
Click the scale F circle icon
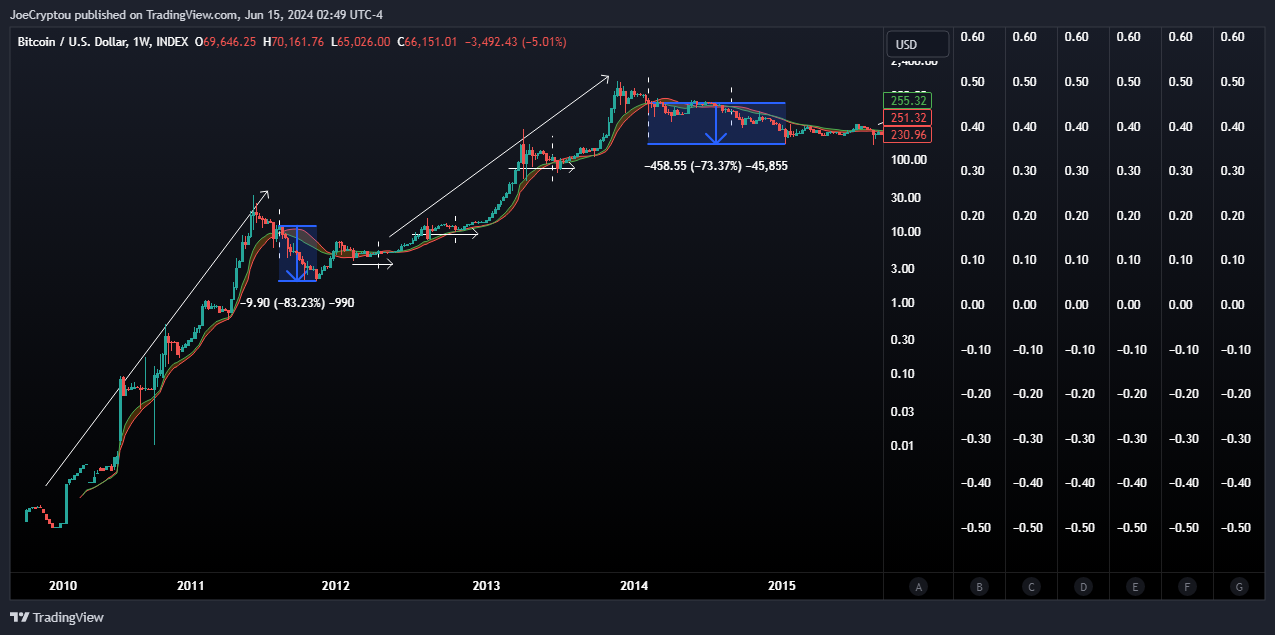[1187, 587]
